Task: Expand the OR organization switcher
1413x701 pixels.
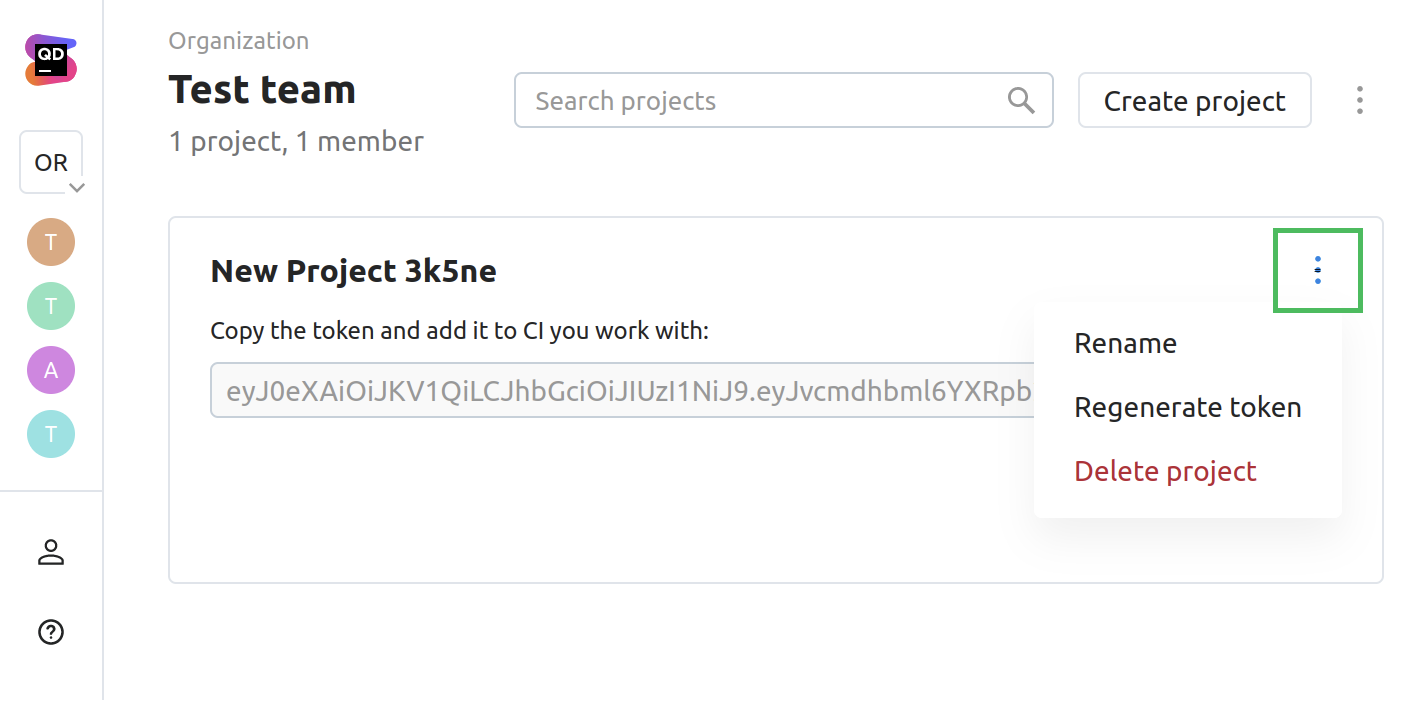Action: [x=52, y=163]
